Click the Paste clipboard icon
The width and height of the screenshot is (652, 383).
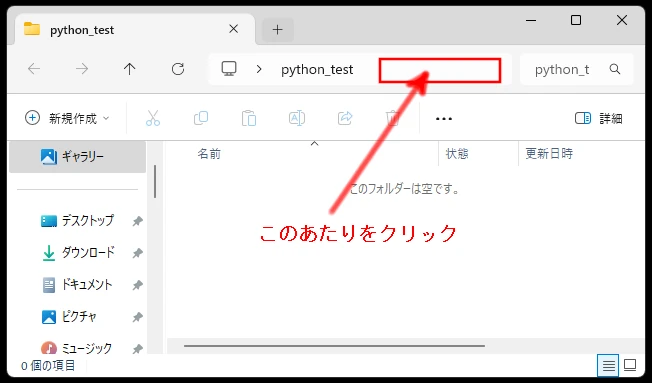click(x=249, y=119)
